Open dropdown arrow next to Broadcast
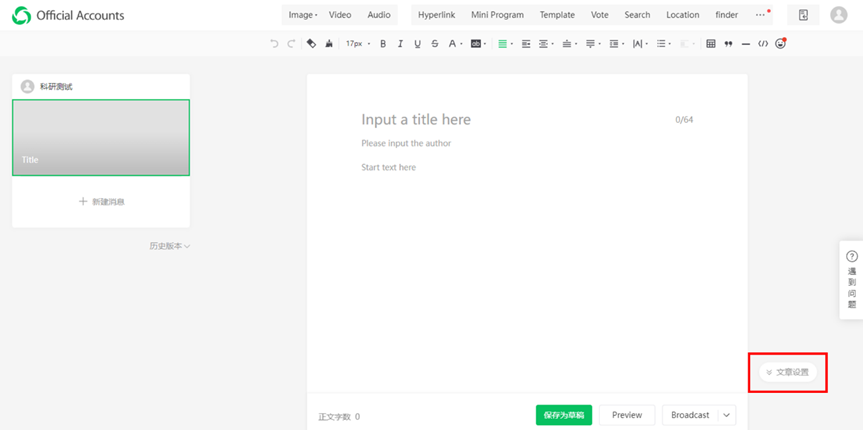The width and height of the screenshot is (863, 430). click(x=727, y=415)
